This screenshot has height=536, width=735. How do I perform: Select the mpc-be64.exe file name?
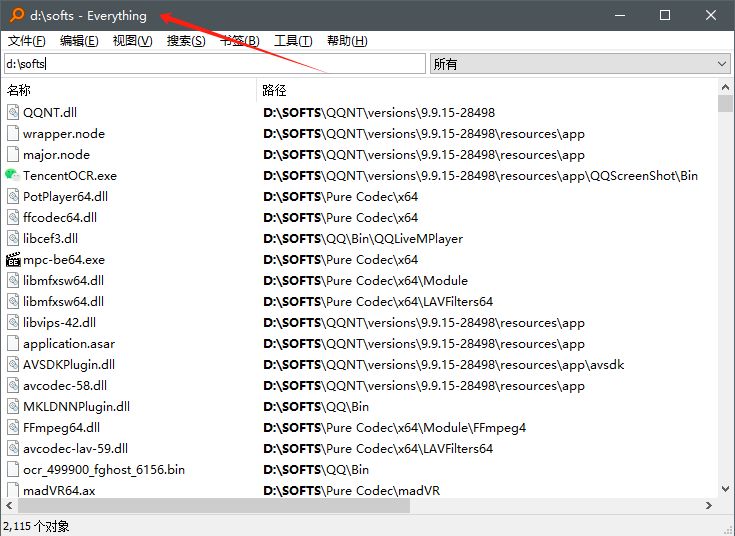[64, 259]
